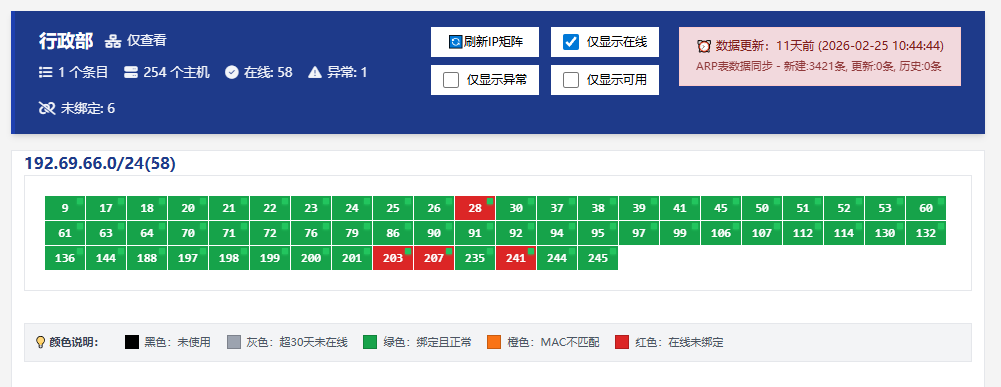The width and height of the screenshot is (1001, 387).
Task: Enable the 仅显示可用 checkbox
Action: pos(571,80)
